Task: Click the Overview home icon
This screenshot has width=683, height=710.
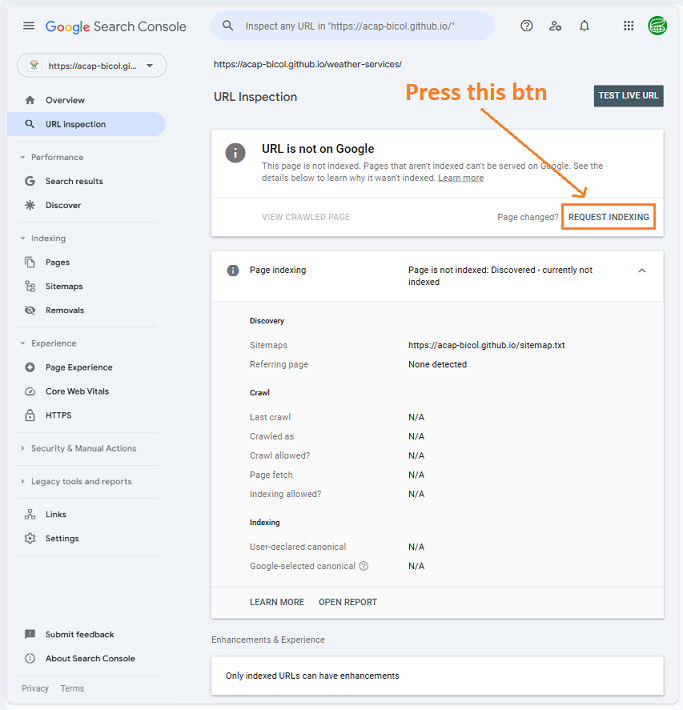Action: (x=30, y=100)
